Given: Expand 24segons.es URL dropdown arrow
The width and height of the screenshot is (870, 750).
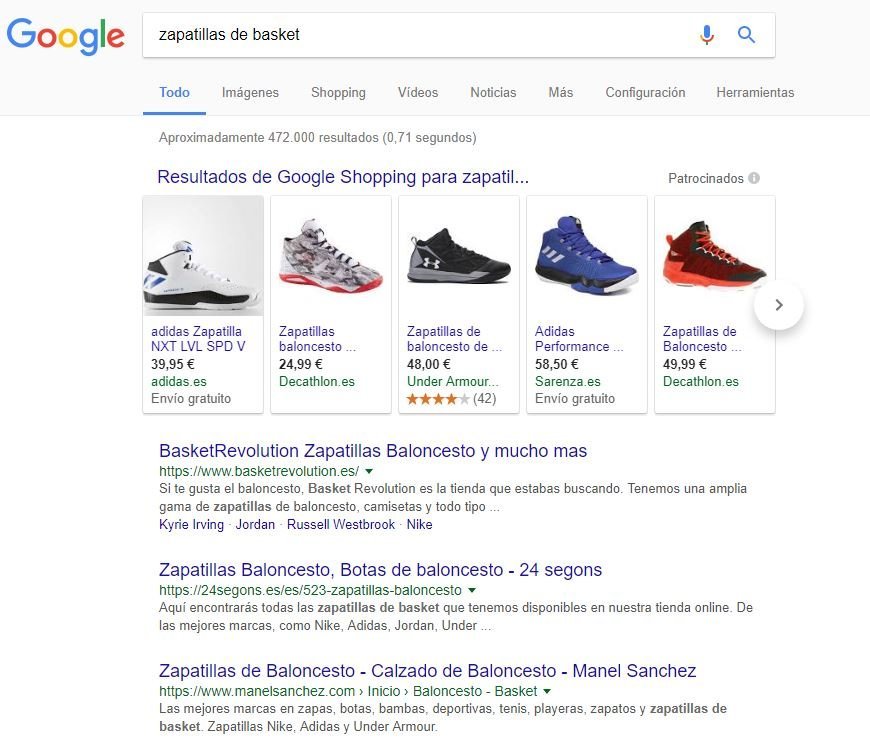Looking at the screenshot, I should [x=469, y=590].
